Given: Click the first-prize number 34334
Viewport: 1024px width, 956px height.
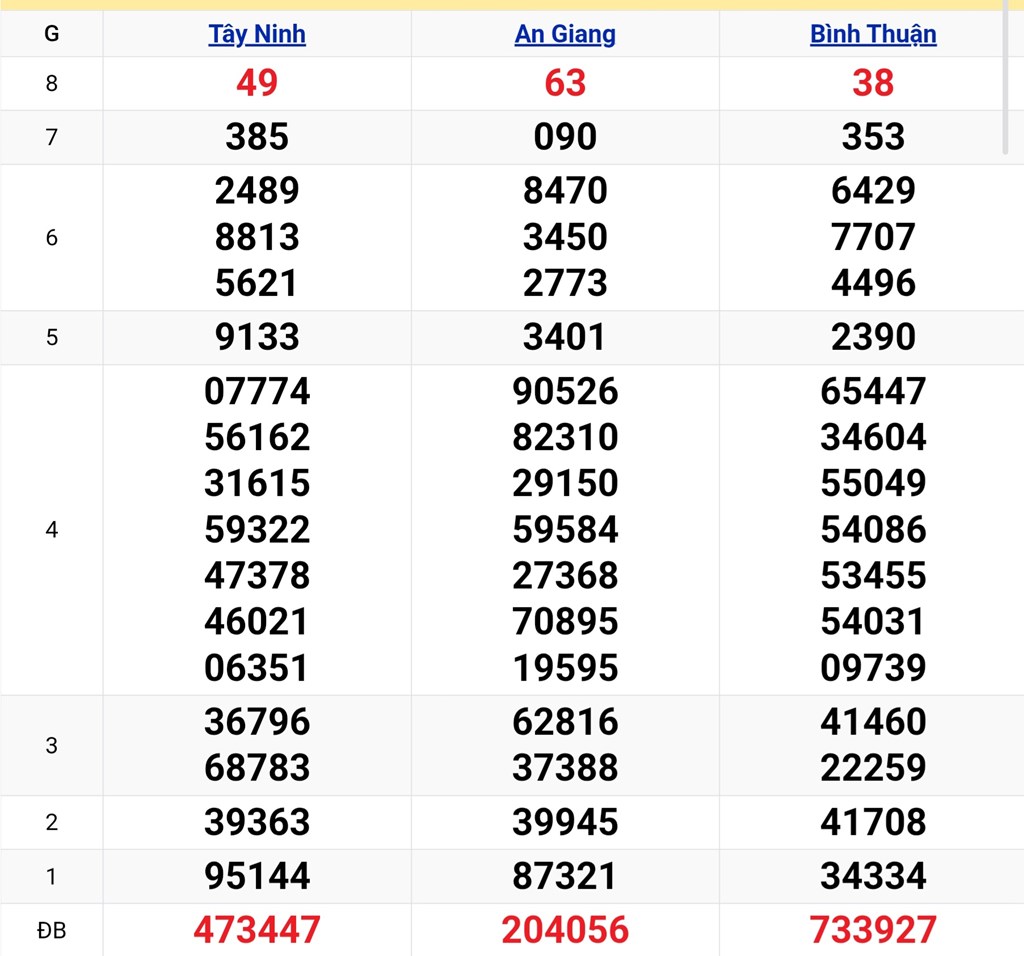Looking at the screenshot, I should 873,876.
